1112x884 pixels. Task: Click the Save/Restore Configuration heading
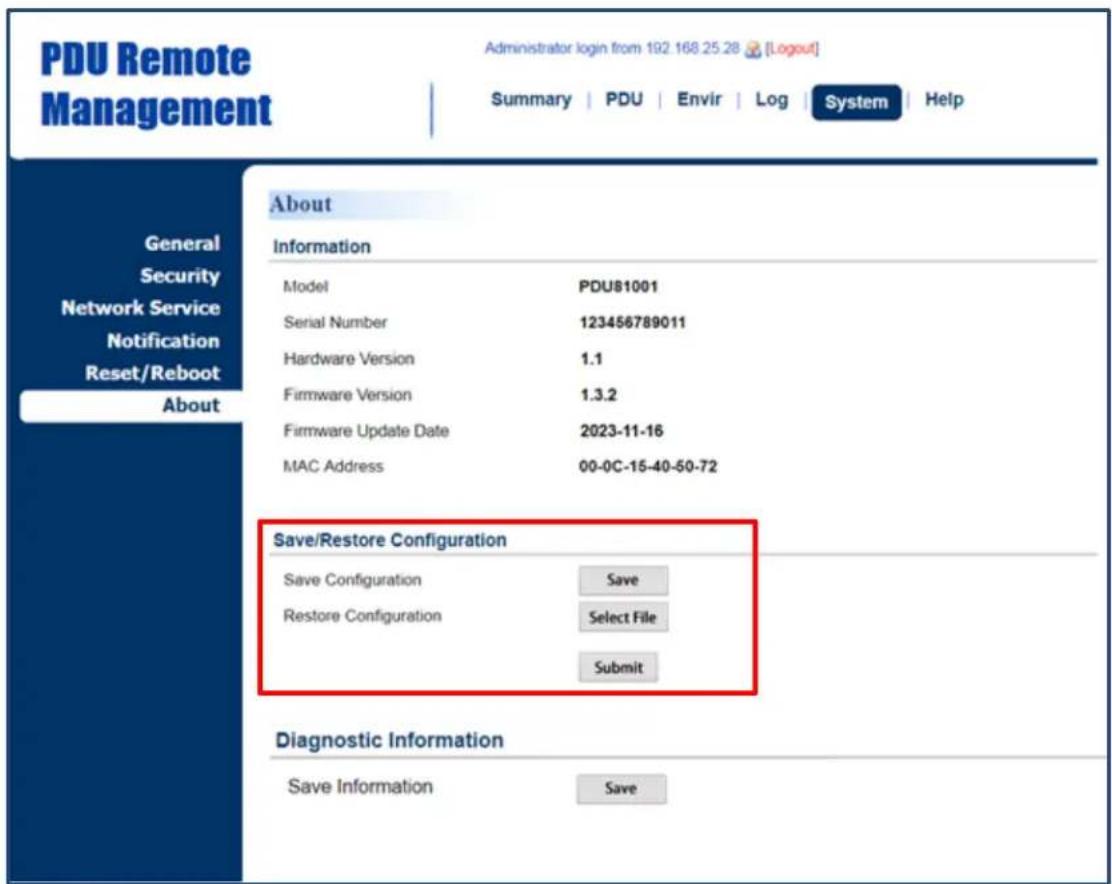click(x=390, y=540)
